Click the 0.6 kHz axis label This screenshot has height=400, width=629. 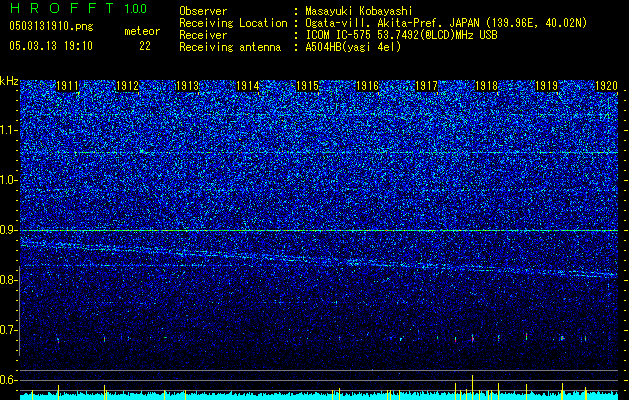pyautogui.click(x=9, y=380)
